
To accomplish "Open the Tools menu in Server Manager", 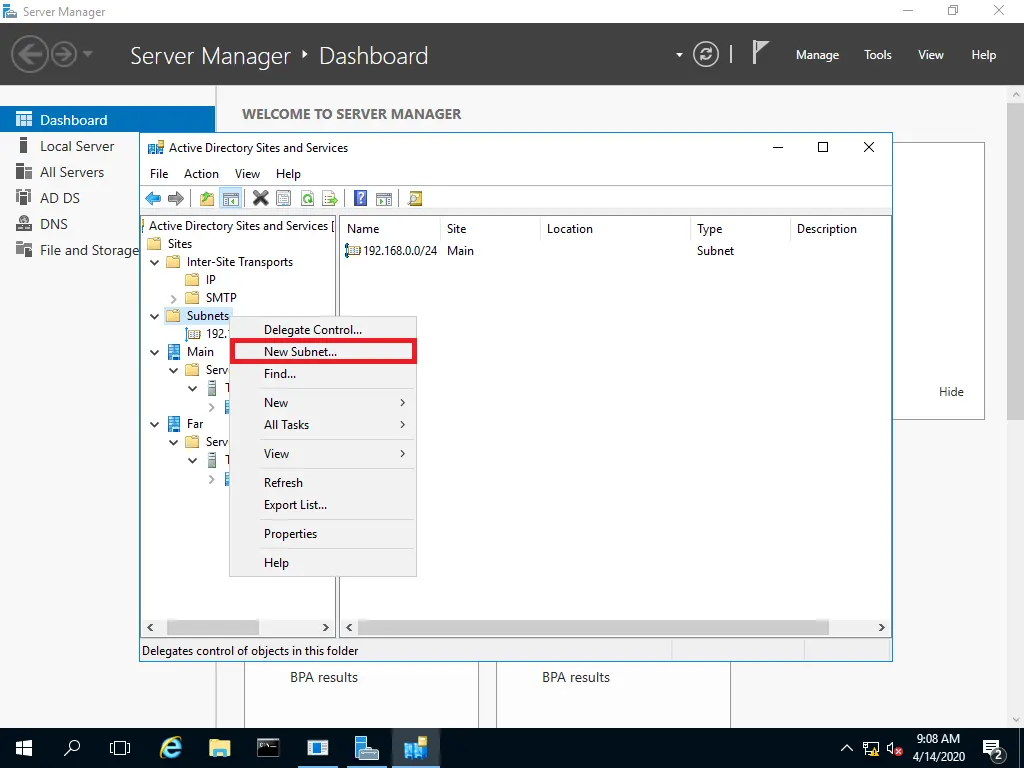I will click(x=878, y=55).
